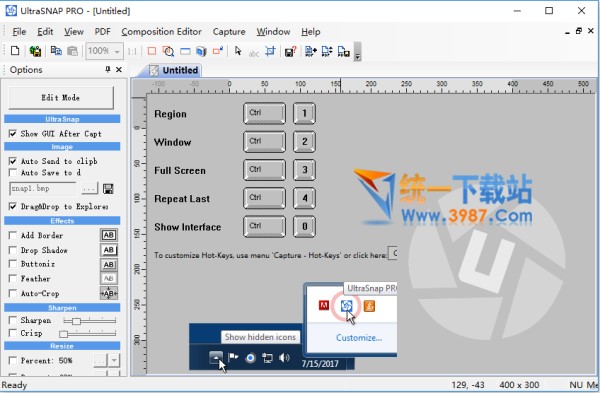Viewport: 600px width, 393px height.
Task: Enable Auto Save to disk checkbox
Action: [13, 173]
